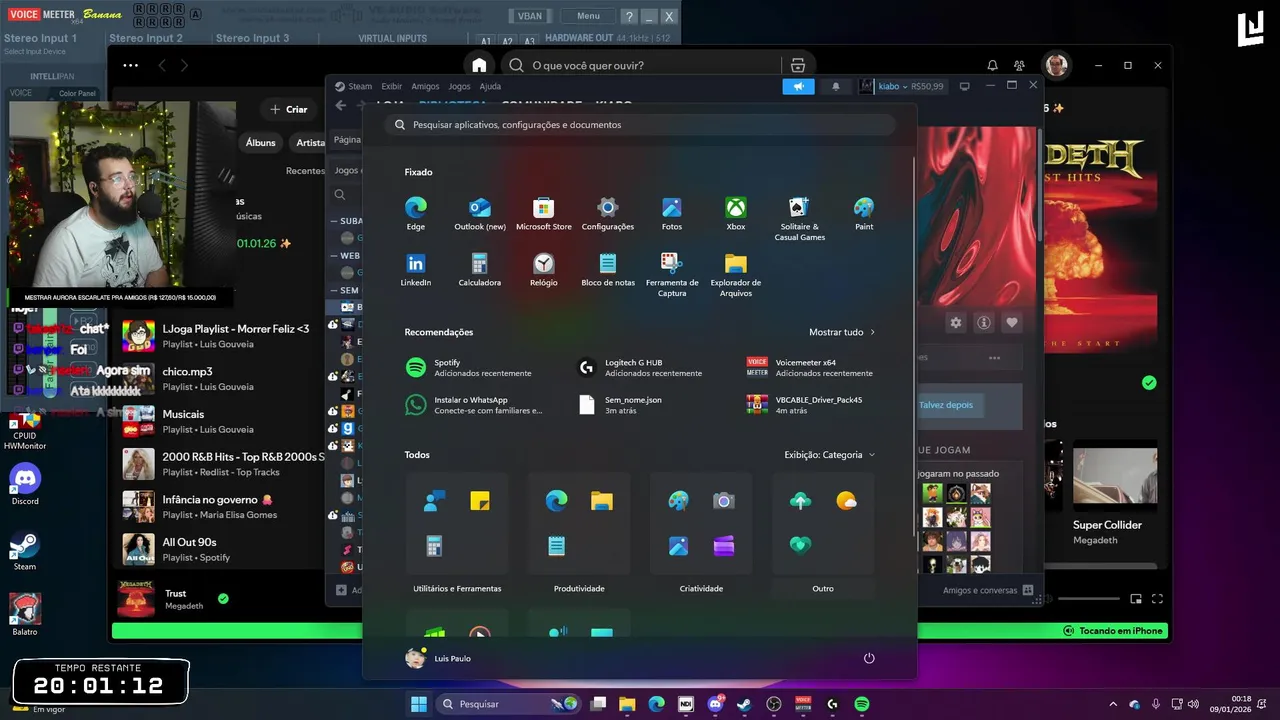This screenshot has width=1280, height=720.
Task: Open CPUID HWMonitor desktop shortcut
Action: click(x=25, y=430)
